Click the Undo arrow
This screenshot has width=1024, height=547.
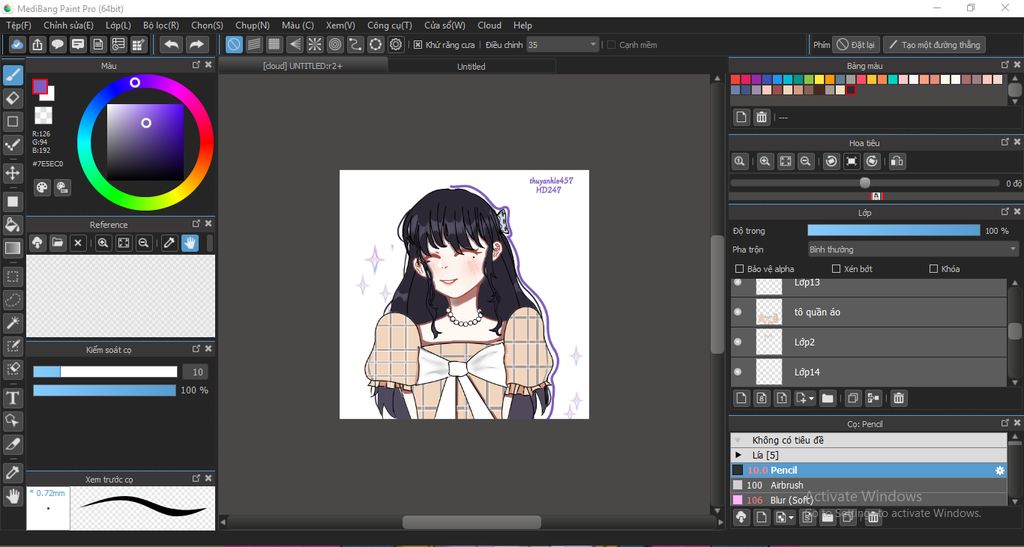click(171, 44)
